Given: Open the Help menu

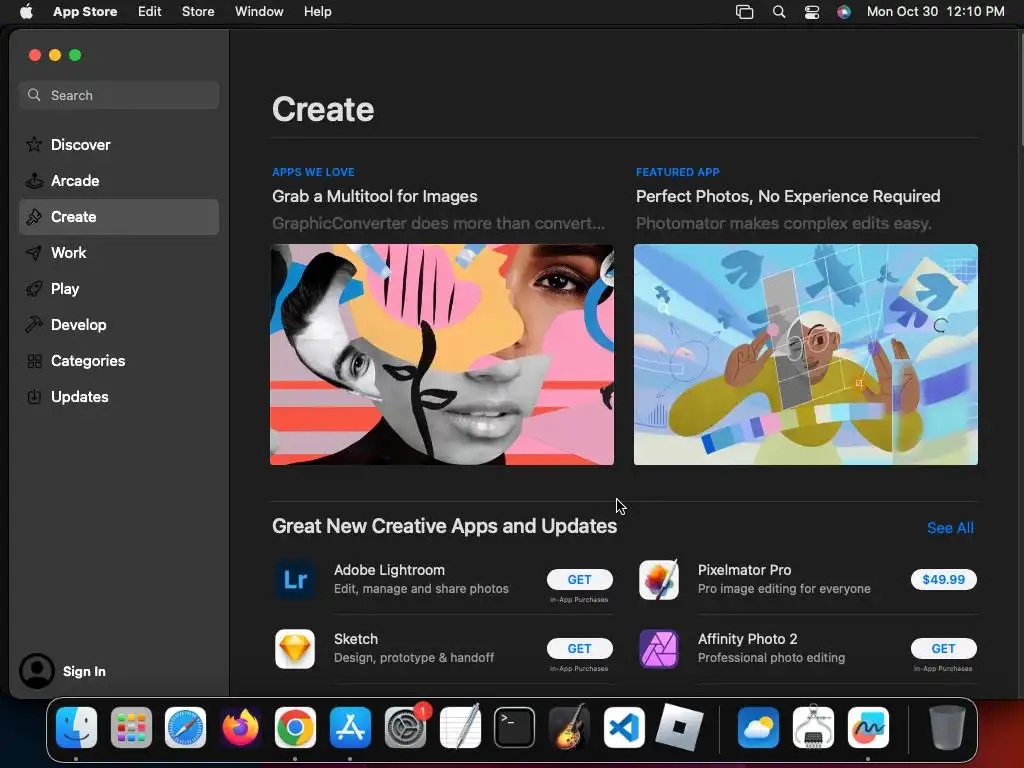Looking at the screenshot, I should coord(317,11).
